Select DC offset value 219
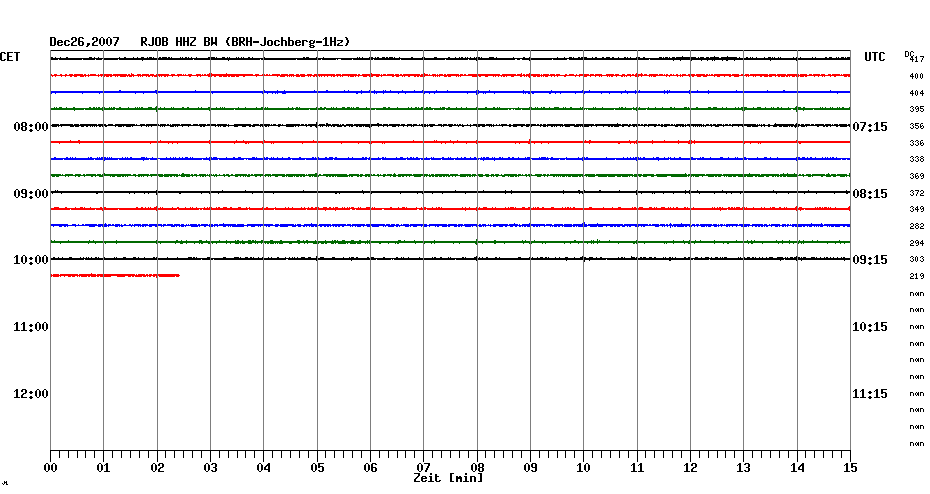The height and width of the screenshot is (494, 930). click(917, 276)
